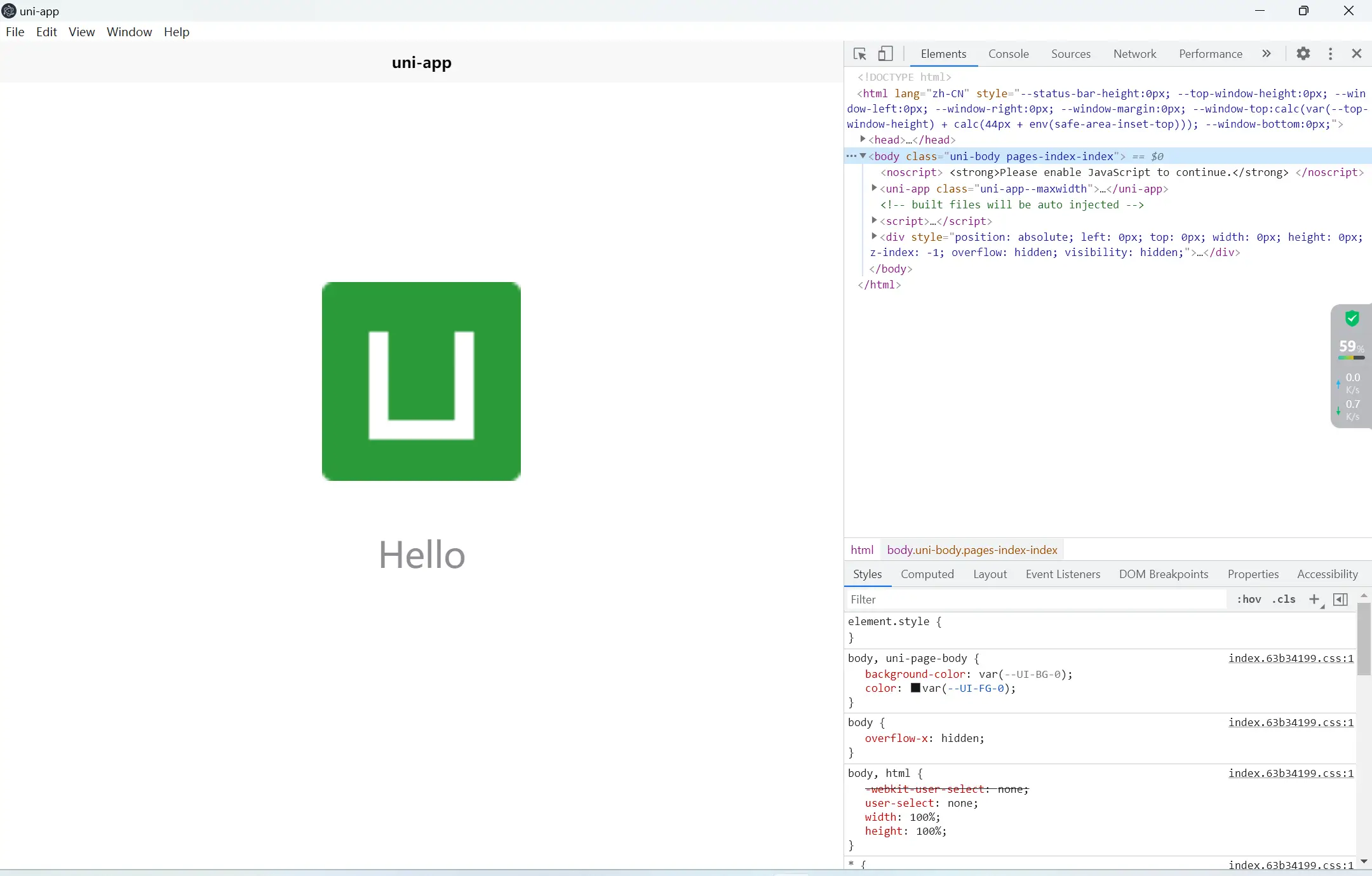Click the styles pane scroll up arrow
Screen dimensions: 1372x876
[1364, 596]
